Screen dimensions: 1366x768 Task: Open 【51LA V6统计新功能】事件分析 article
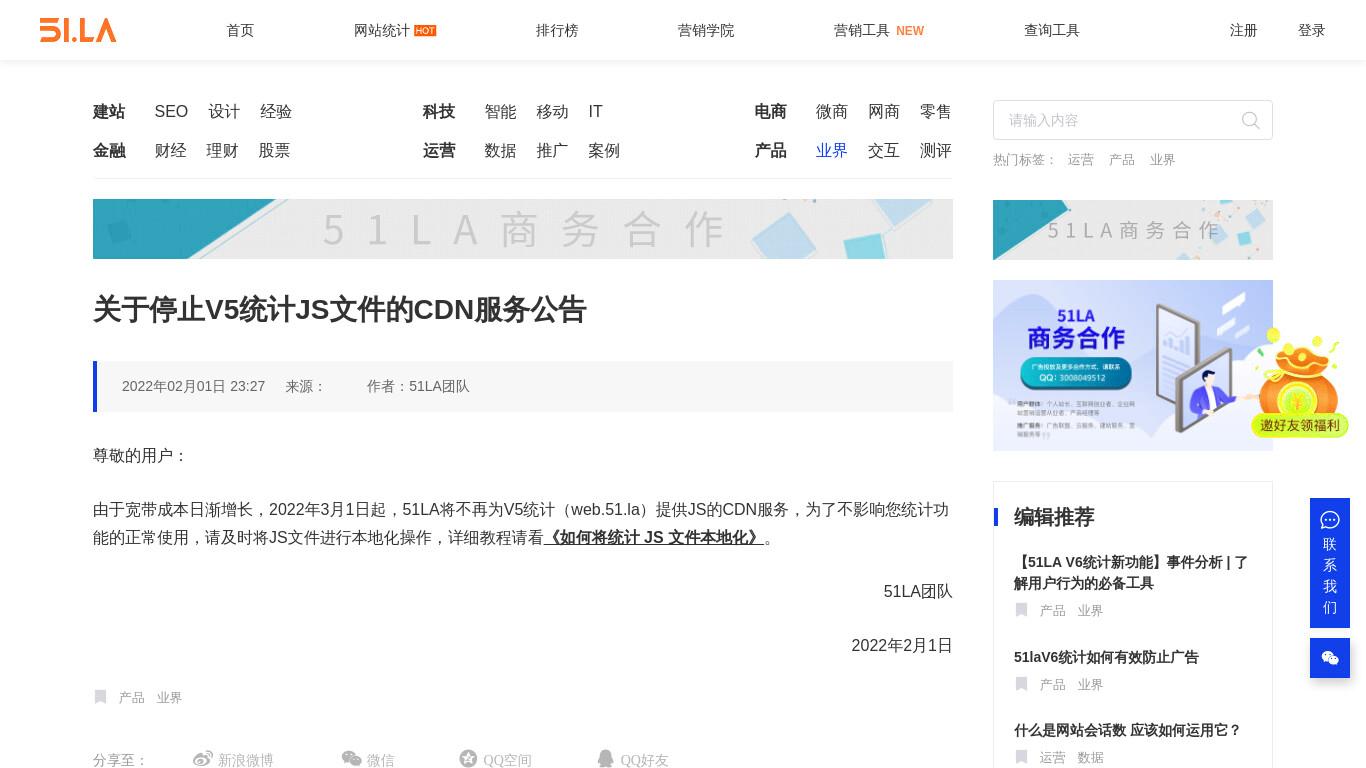1131,573
